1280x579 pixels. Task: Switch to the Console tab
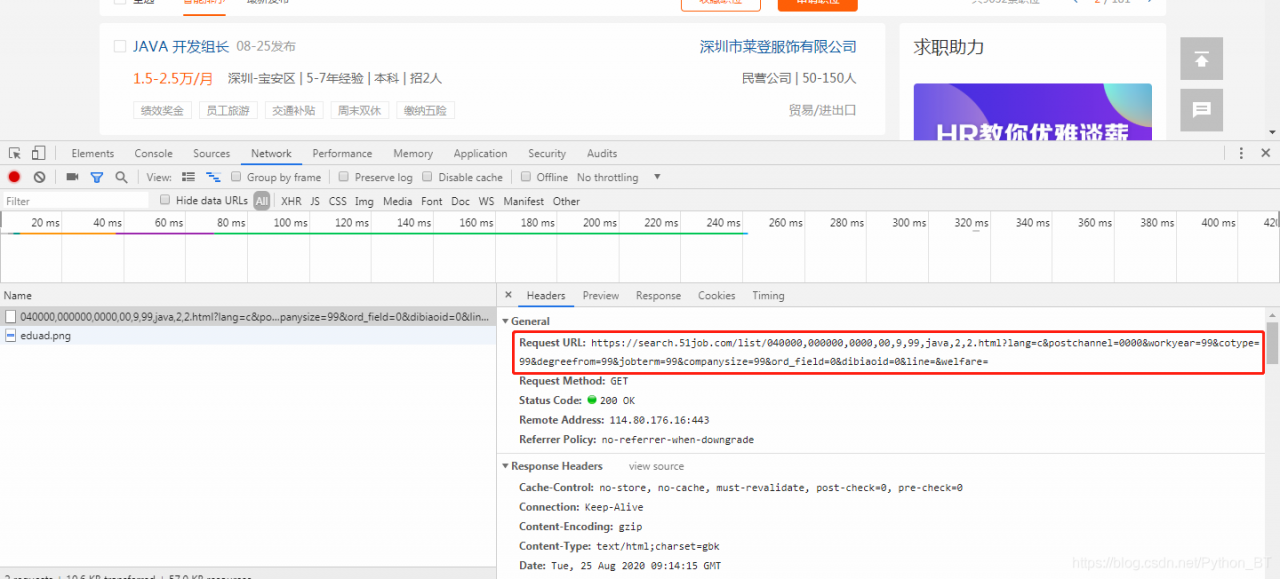(x=154, y=153)
